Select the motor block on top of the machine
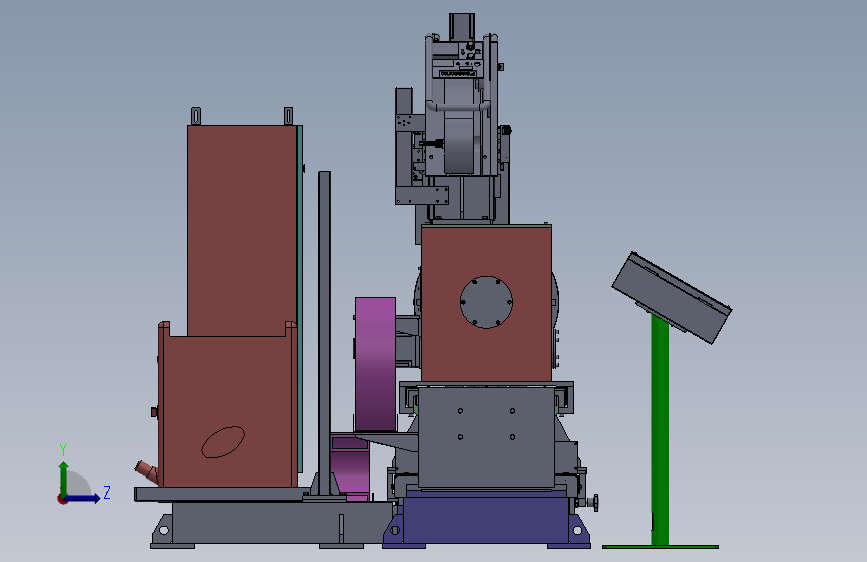Image resolution: width=867 pixels, height=562 pixels. [x=462, y=26]
